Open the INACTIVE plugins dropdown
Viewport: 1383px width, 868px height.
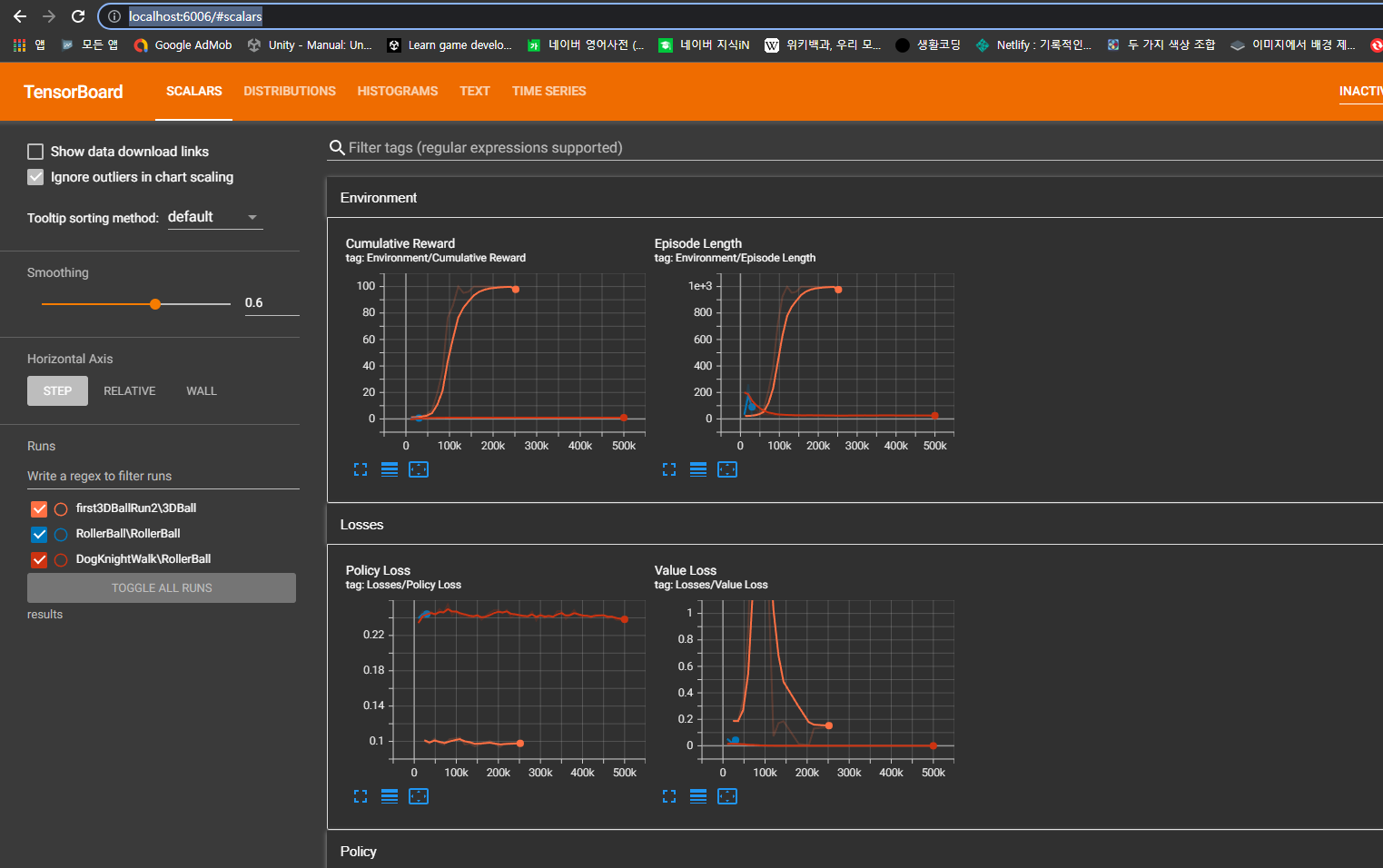(1360, 91)
